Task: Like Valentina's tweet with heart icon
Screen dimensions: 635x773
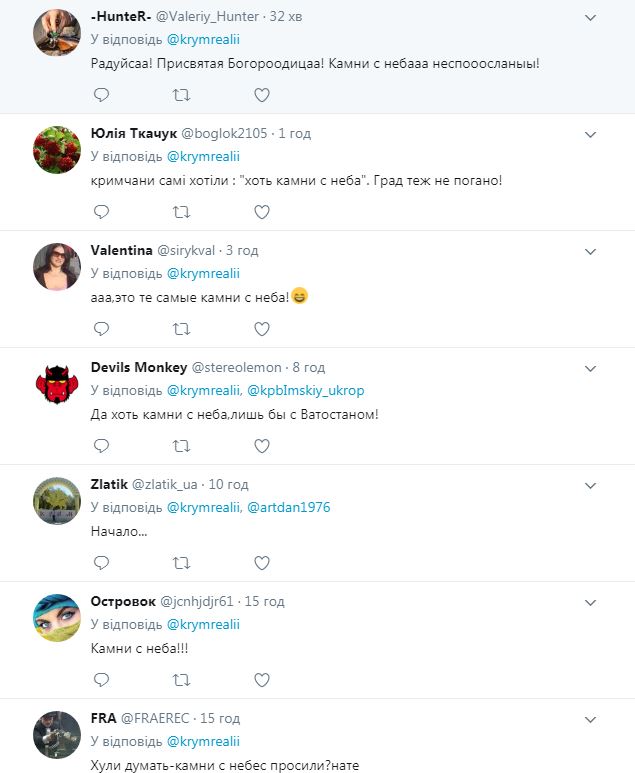Action: pyautogui.click(x=262, y=328)
